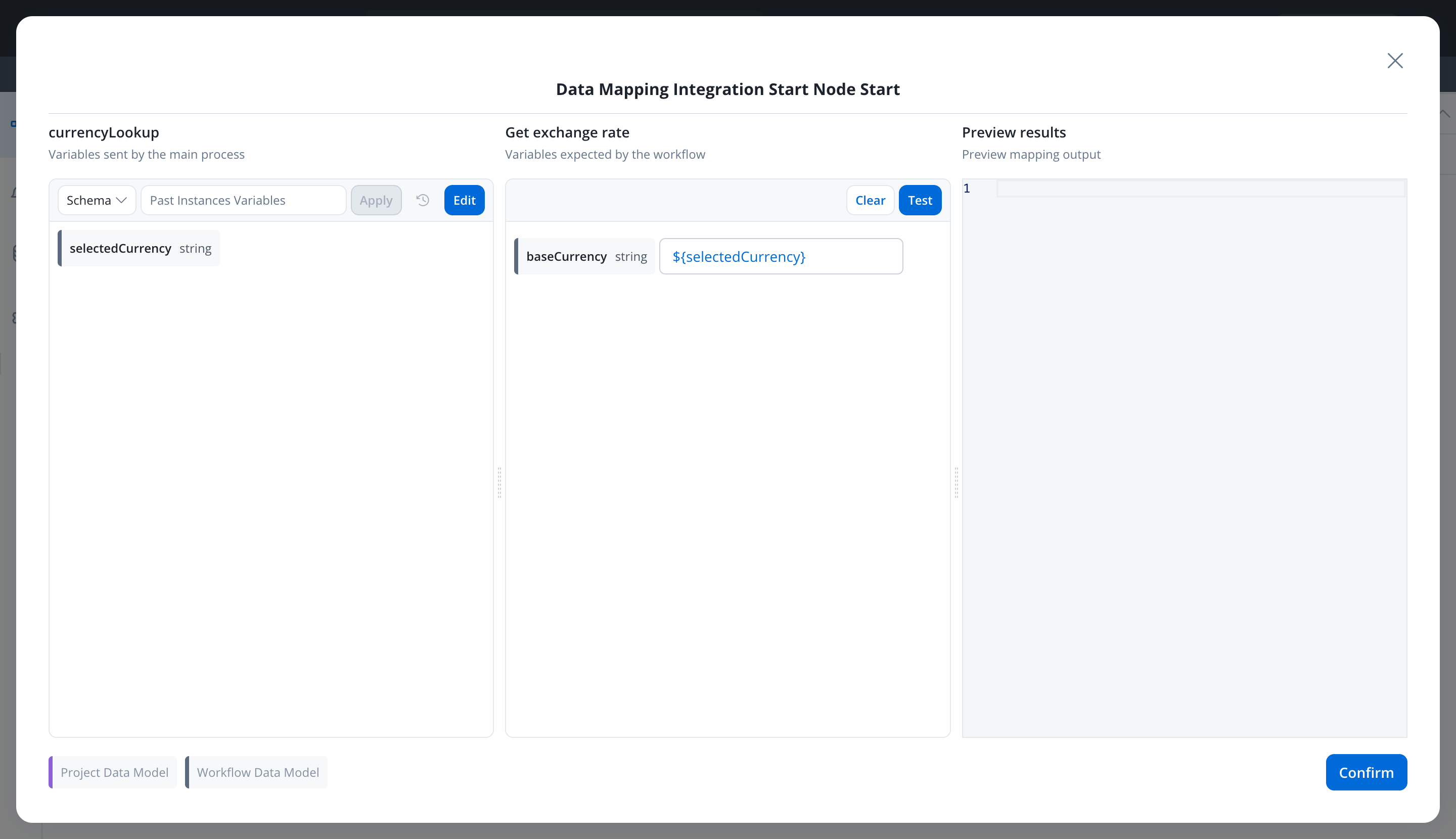1456x839 pixels.
Task: Edit the ${selectedCurrency} mapping field
Action: (x=781, y=256)
